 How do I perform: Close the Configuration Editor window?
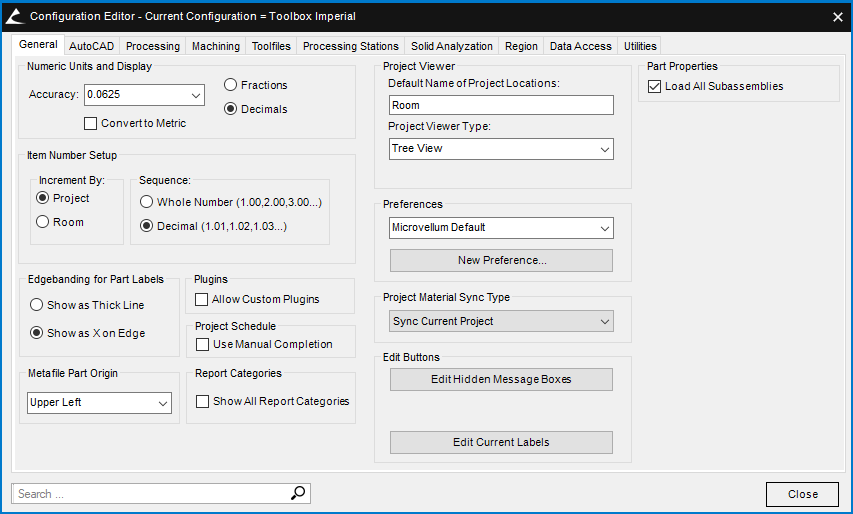[837, 16]
